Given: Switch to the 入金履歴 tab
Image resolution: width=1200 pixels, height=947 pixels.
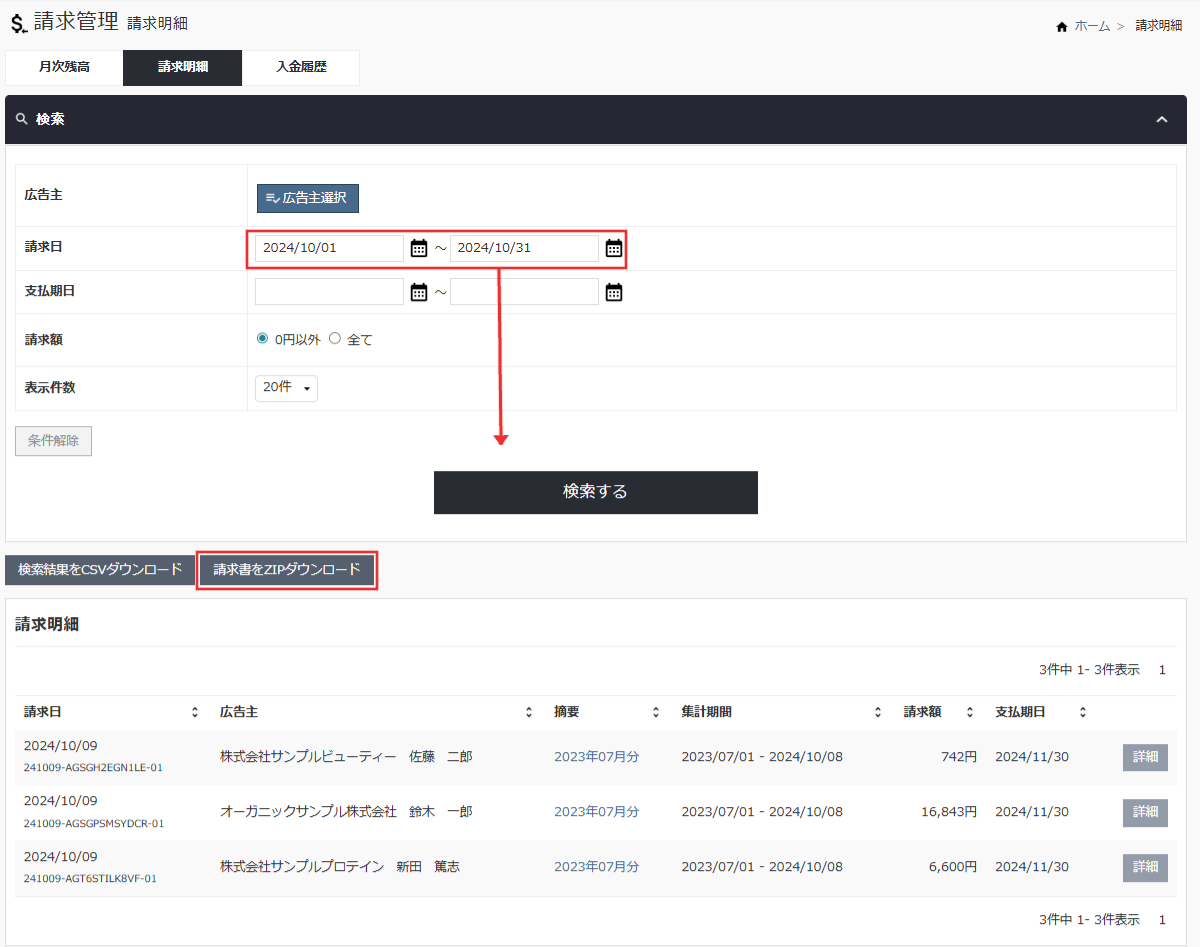Looking at the screenshot, I should 301,68.
